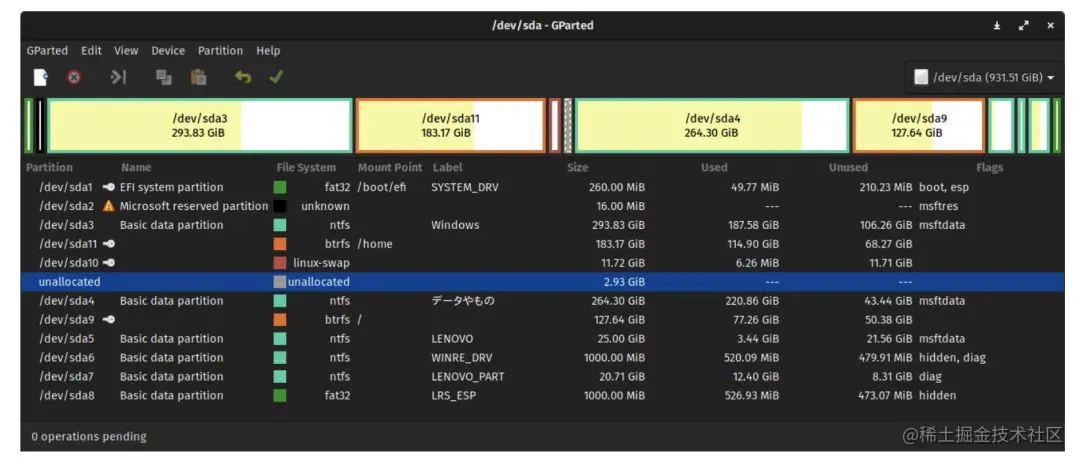Click the Unused column header
1080x462 pixels.
(848, 167)
